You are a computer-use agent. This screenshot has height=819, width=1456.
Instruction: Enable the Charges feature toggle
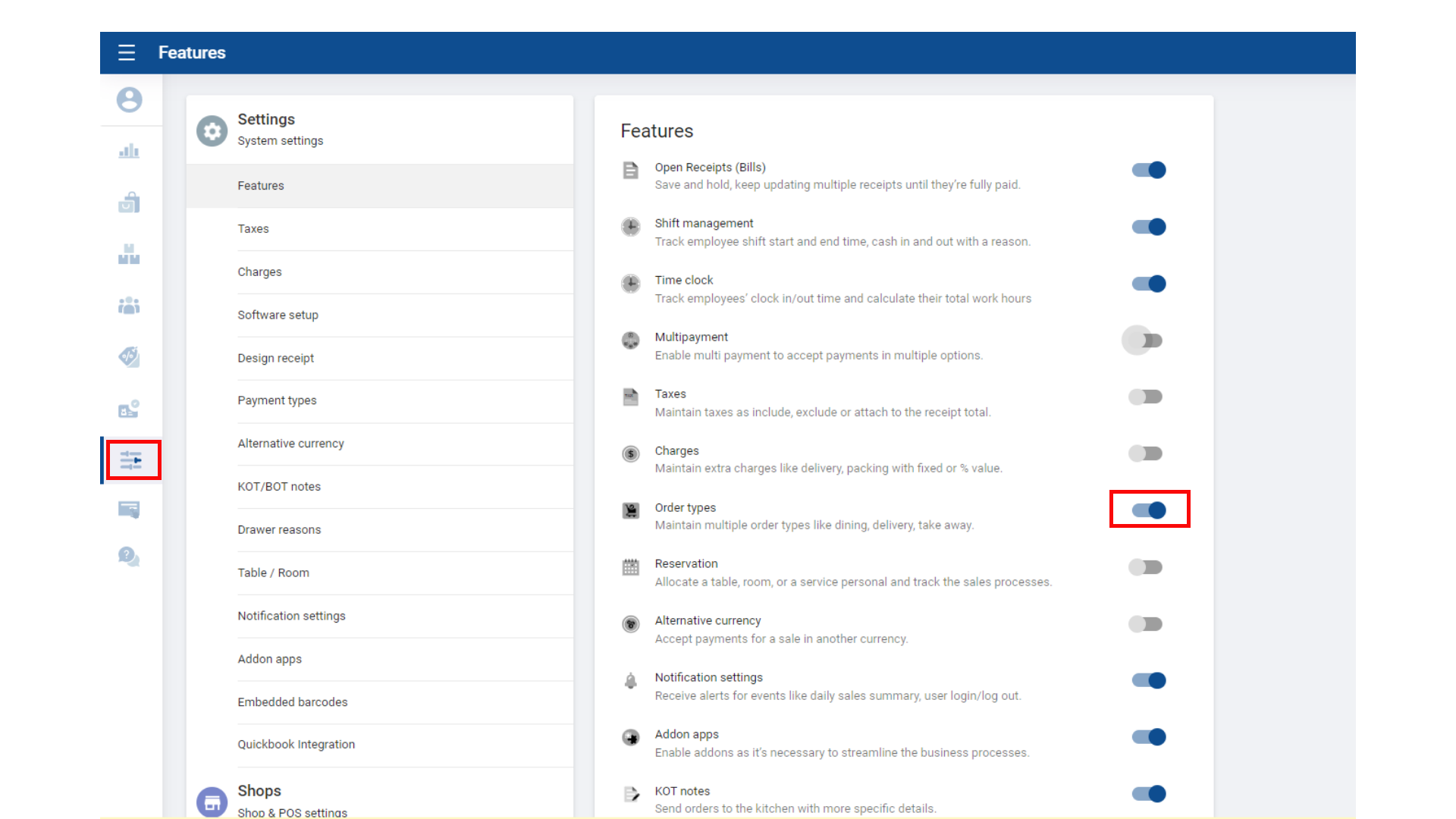tap(1145, 453)
